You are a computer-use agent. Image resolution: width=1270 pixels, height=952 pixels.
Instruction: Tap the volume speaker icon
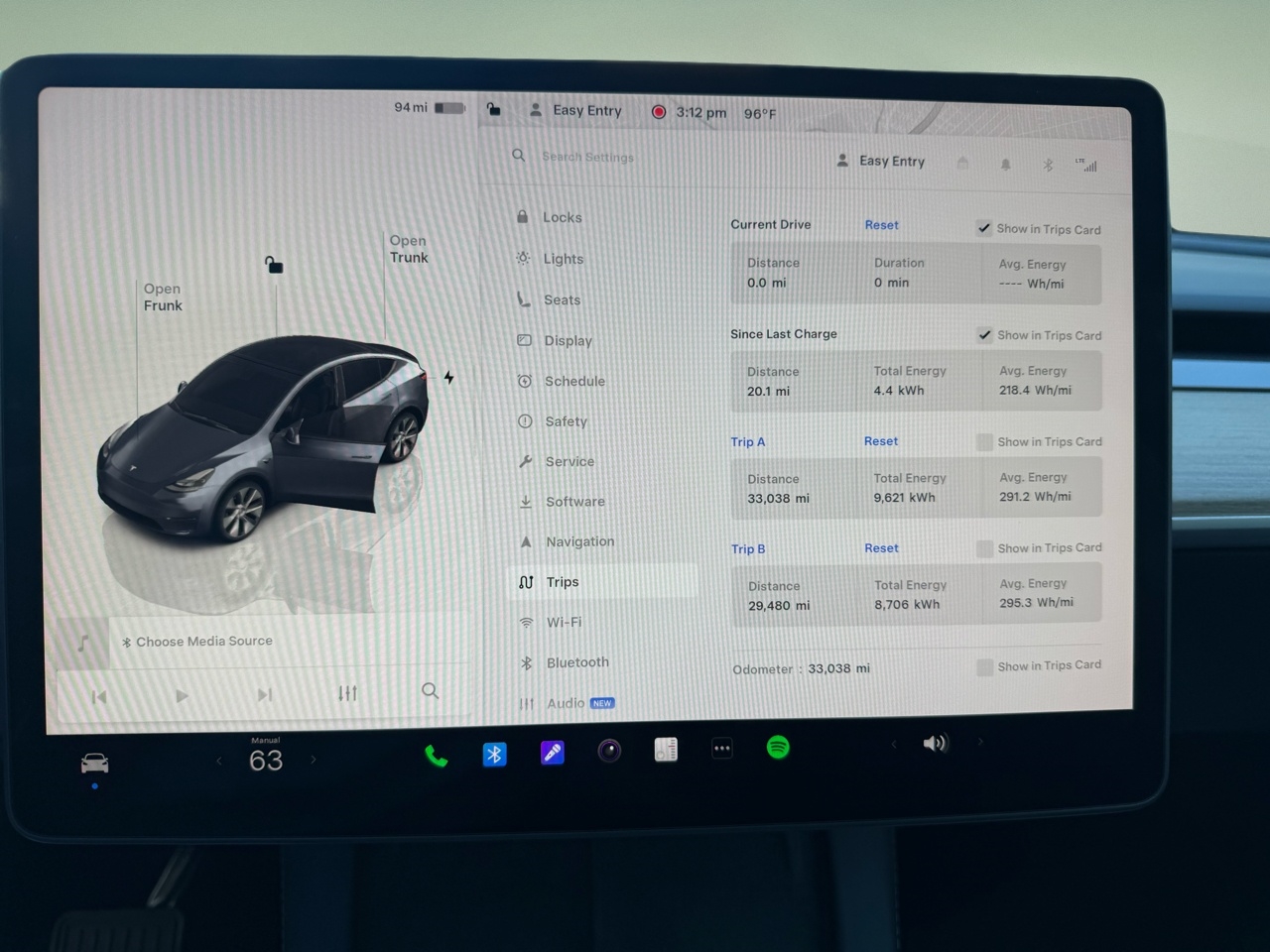935,743
